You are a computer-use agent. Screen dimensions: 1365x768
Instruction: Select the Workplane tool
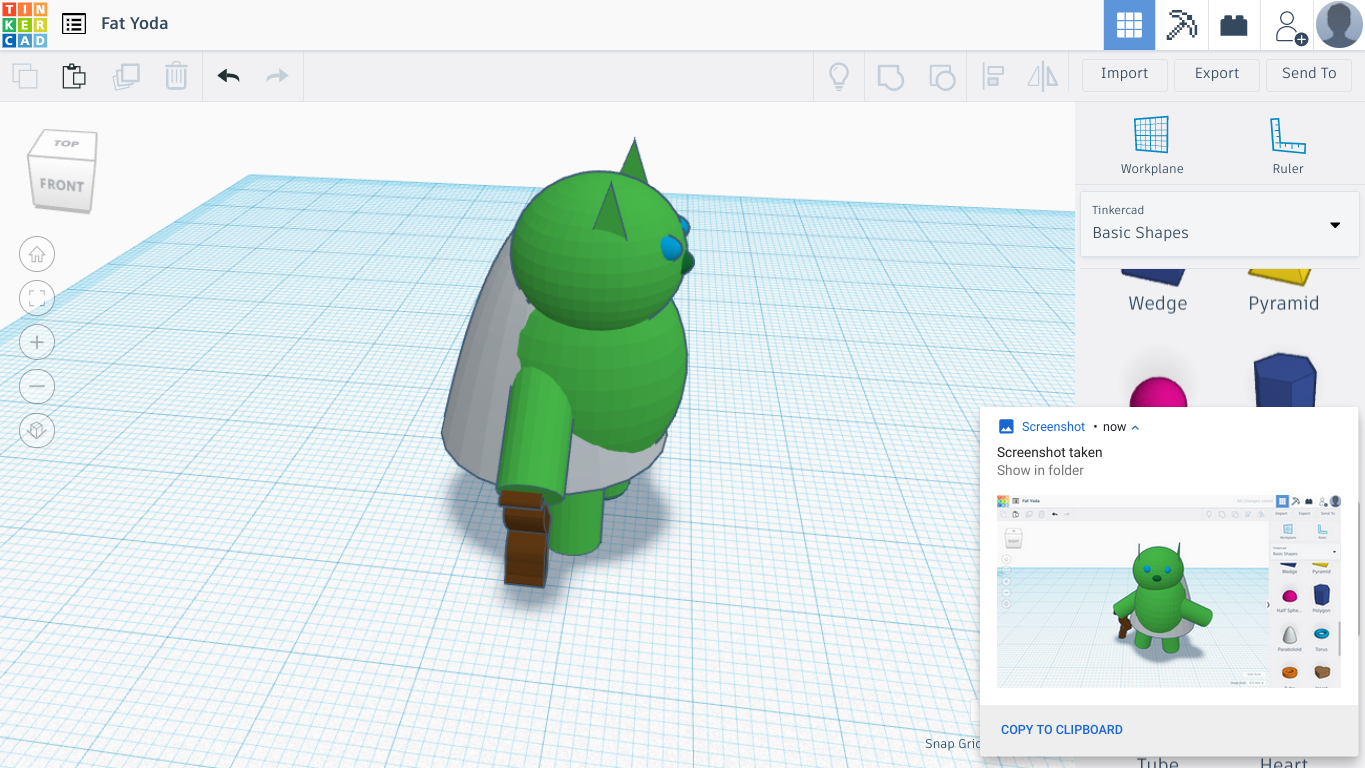coord(1152,145)
